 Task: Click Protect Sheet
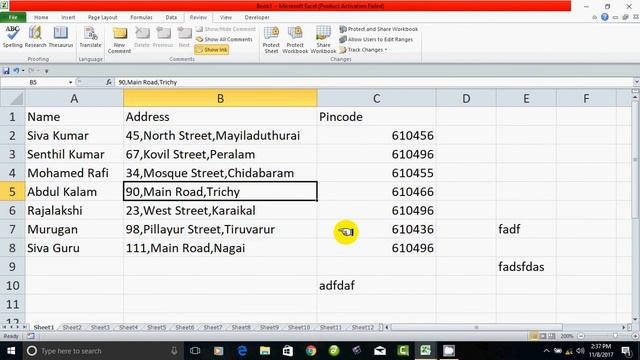271,40
